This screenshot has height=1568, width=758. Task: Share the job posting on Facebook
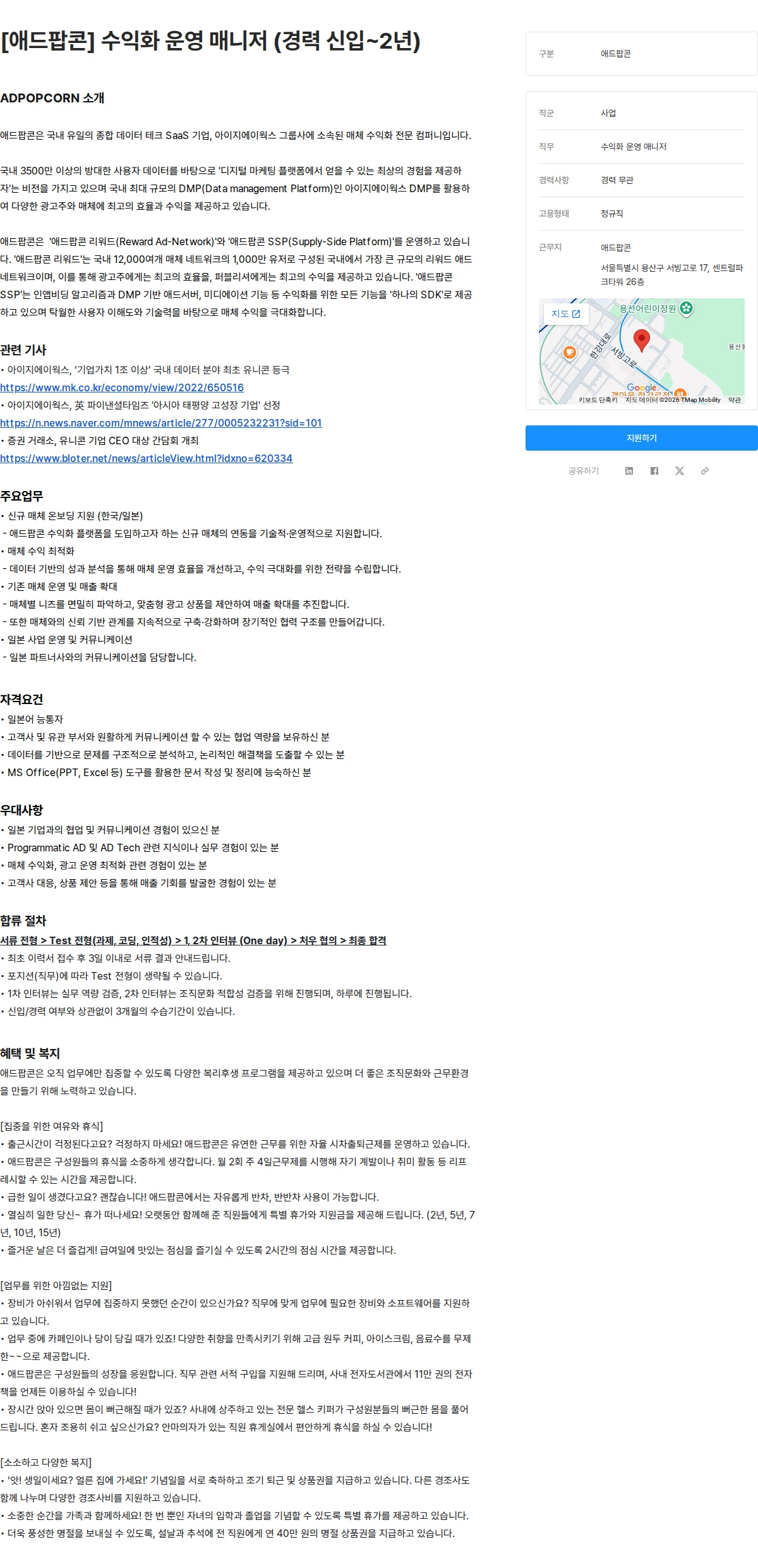[654, 471]
